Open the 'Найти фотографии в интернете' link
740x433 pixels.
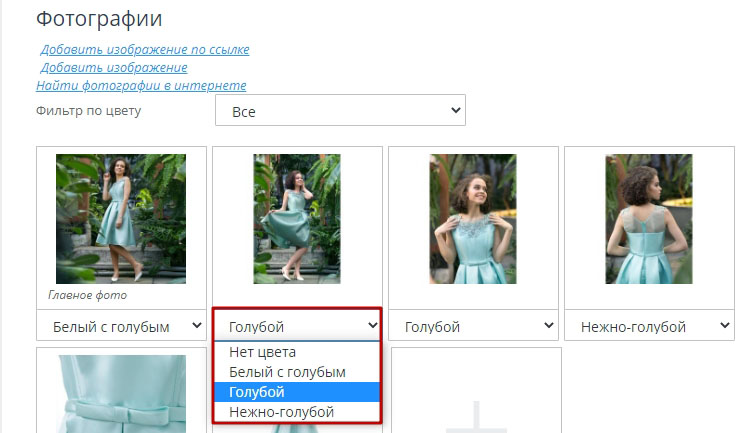141,86
